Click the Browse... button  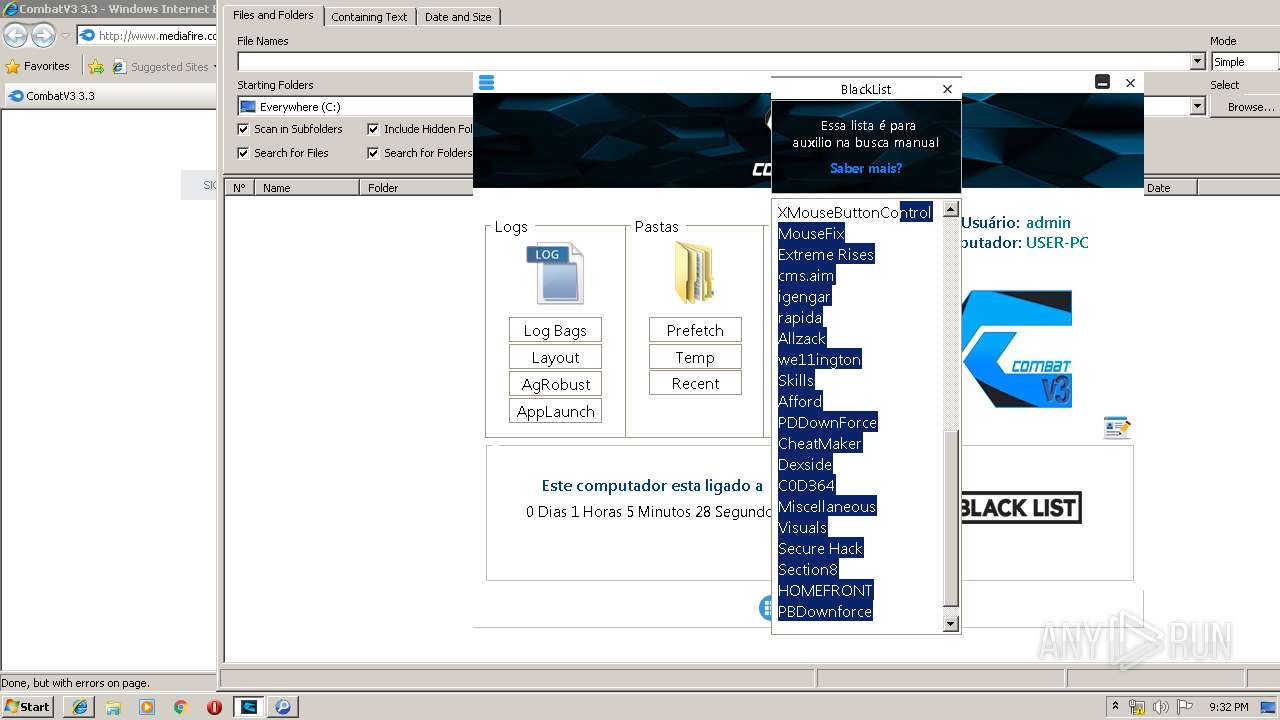(x=1246, y=107)
